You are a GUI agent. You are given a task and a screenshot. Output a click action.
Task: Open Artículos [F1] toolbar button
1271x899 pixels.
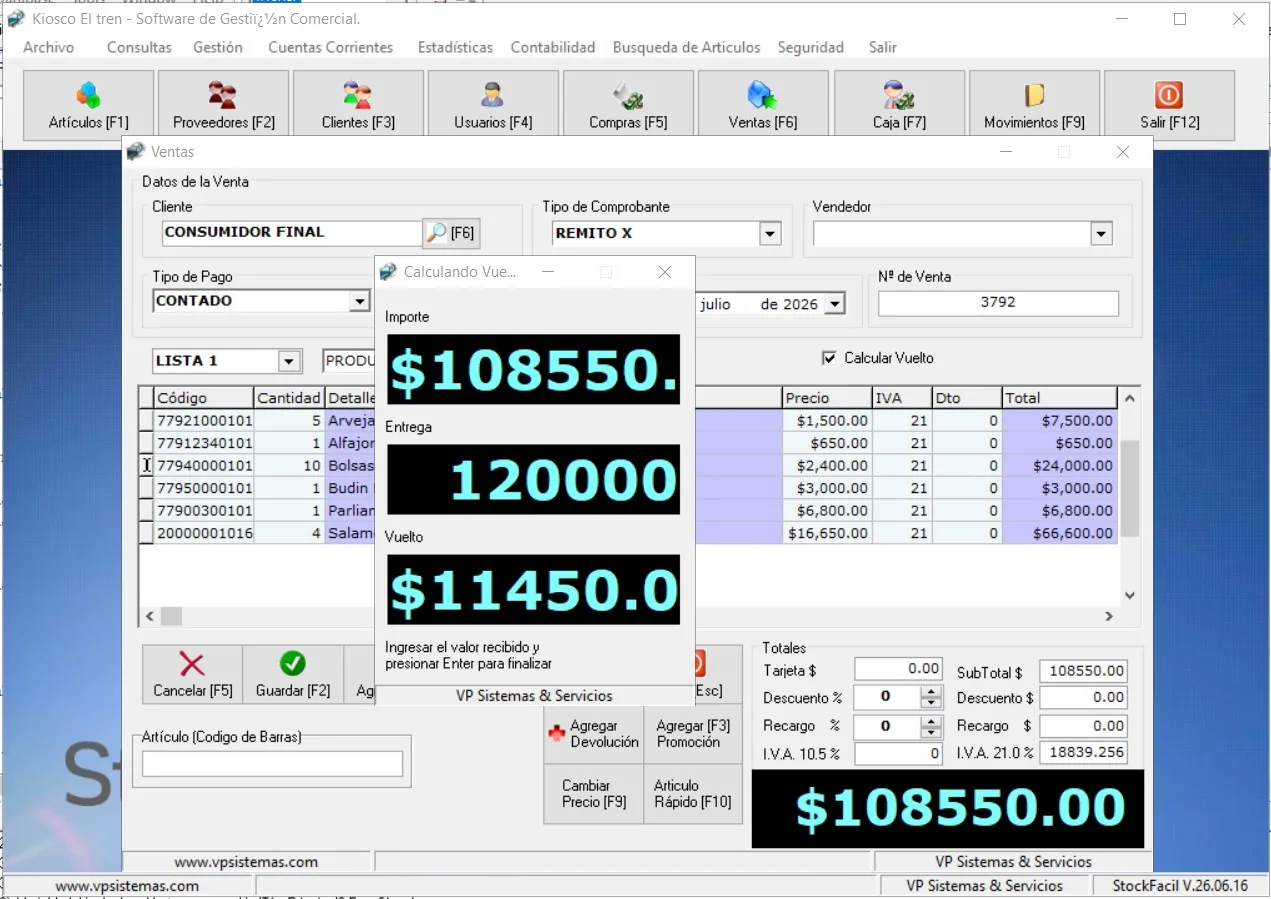click(88, 105)
